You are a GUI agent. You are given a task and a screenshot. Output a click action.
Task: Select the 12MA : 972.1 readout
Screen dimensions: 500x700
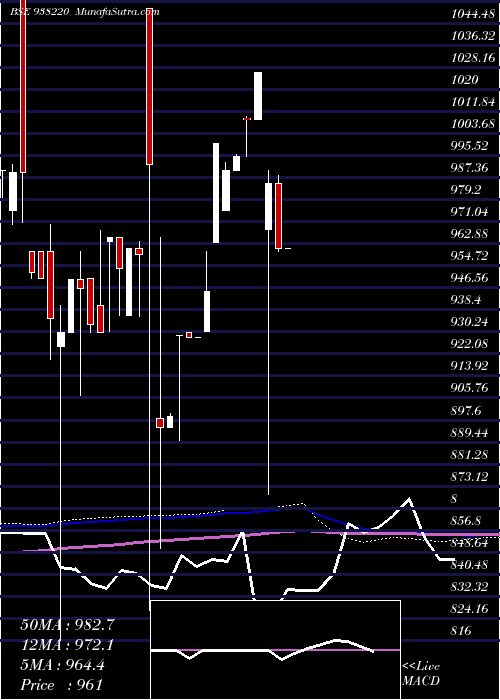67,645
